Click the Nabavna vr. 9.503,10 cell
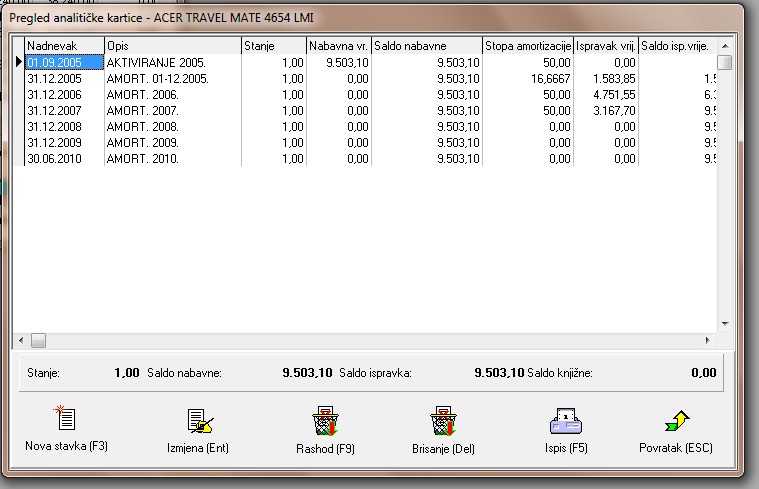This screenshot has width=759, height=489. 339,62
